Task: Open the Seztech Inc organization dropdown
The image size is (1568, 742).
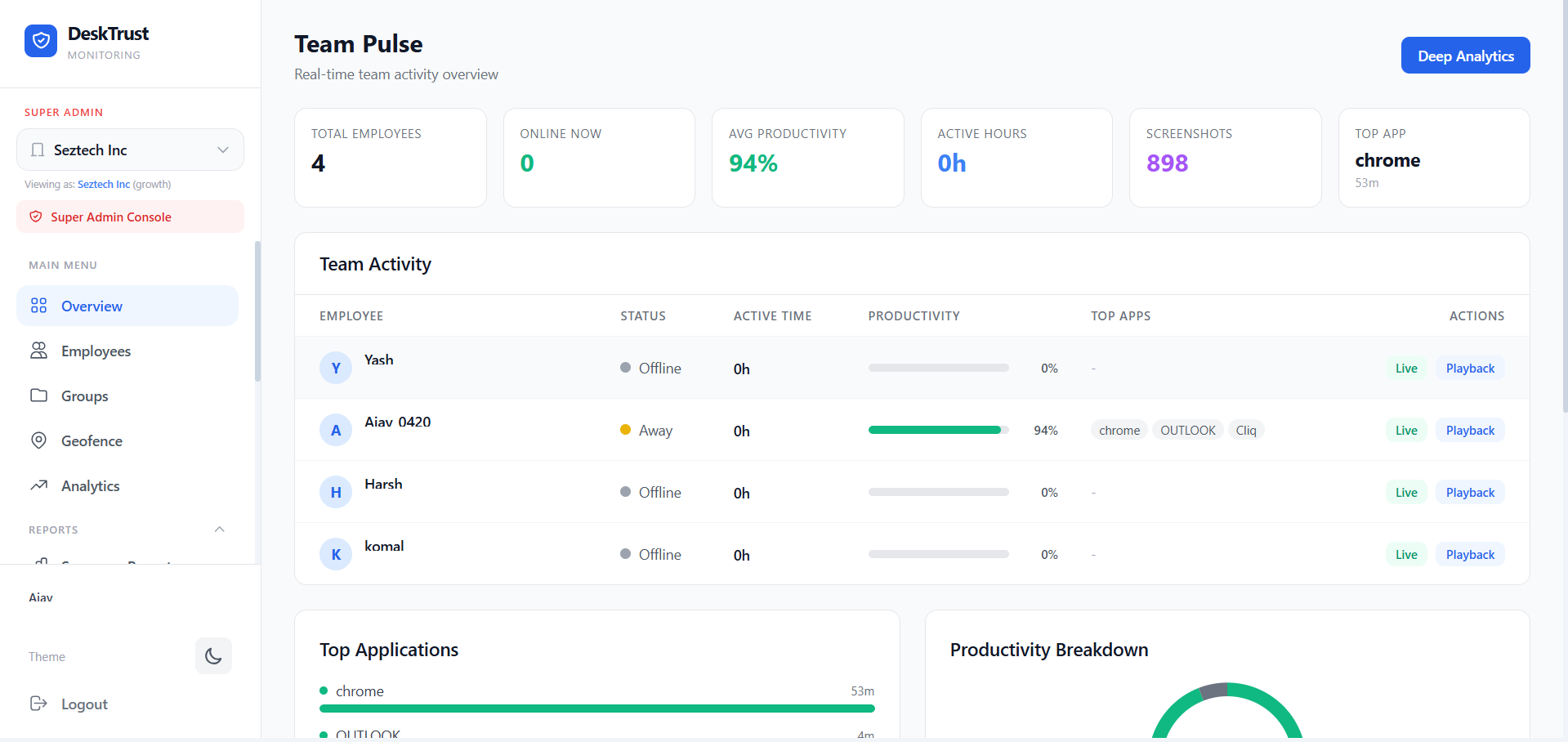Action: [x=130, y=150]
